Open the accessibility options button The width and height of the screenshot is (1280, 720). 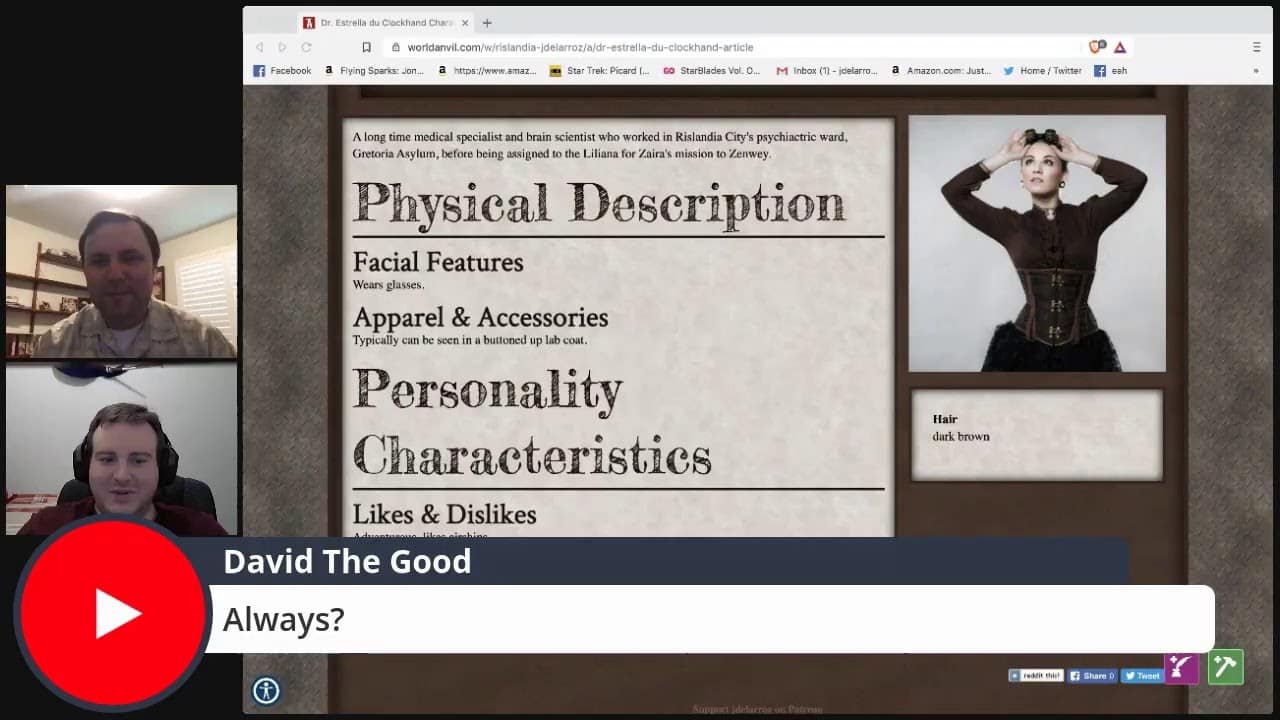coord(266,690)
